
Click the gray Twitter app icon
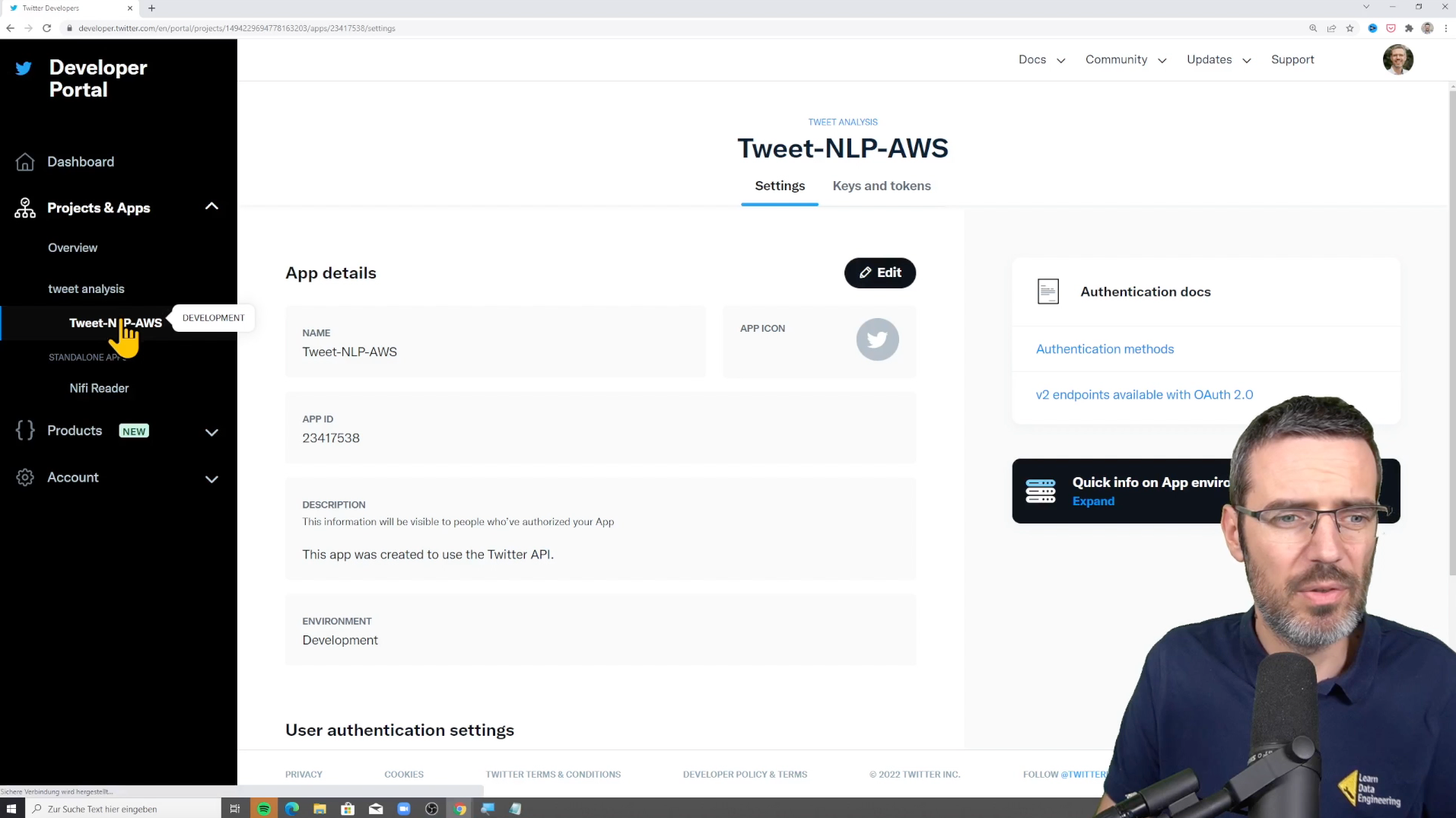pyautogui.click(x=877, y=339)
